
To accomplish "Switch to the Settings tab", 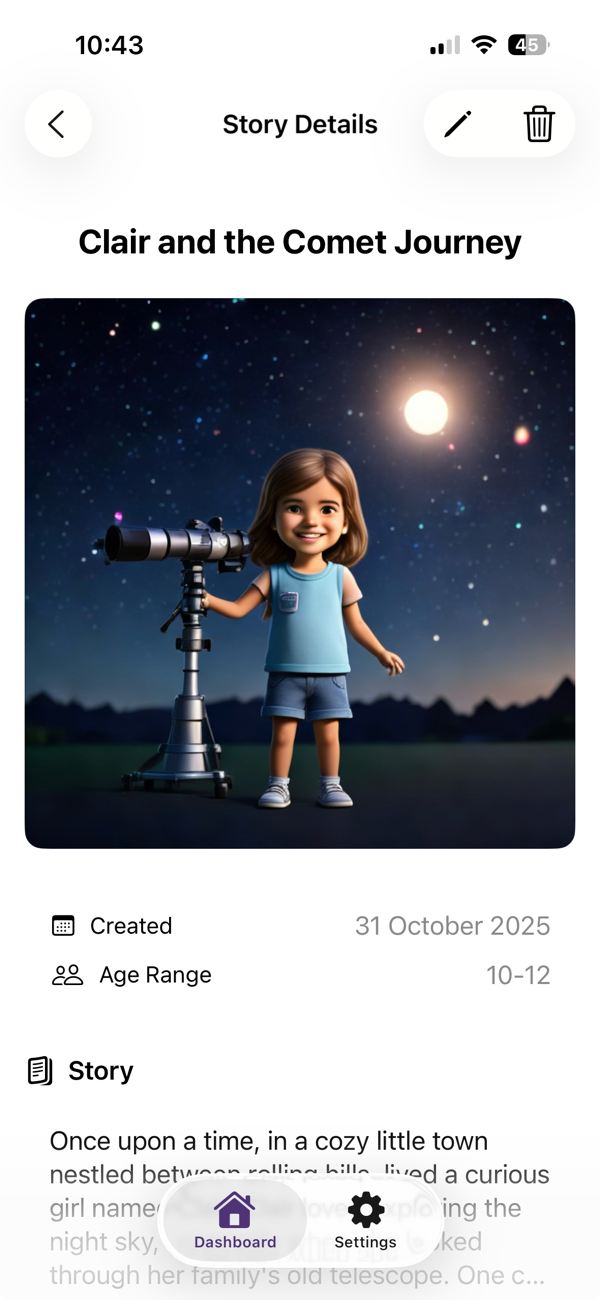I will (x=365, y=1221).
